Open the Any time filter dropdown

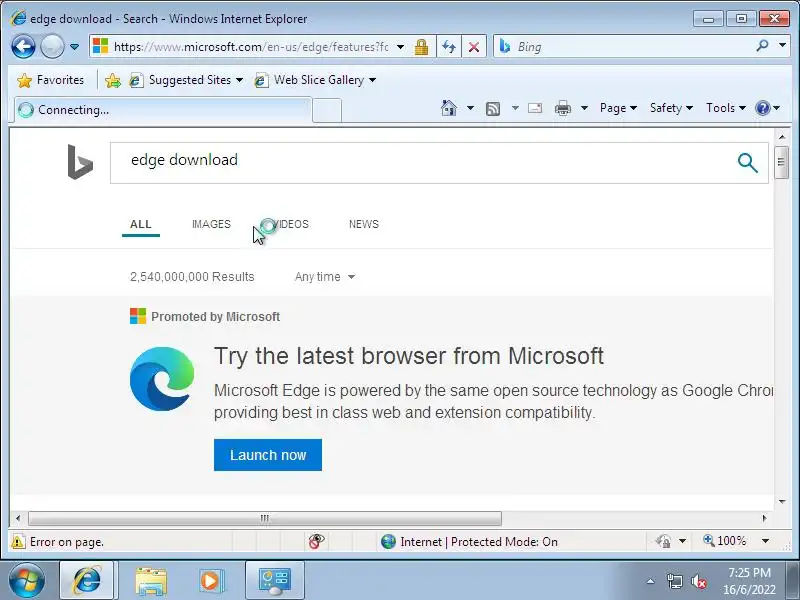(x=324, y=277)
